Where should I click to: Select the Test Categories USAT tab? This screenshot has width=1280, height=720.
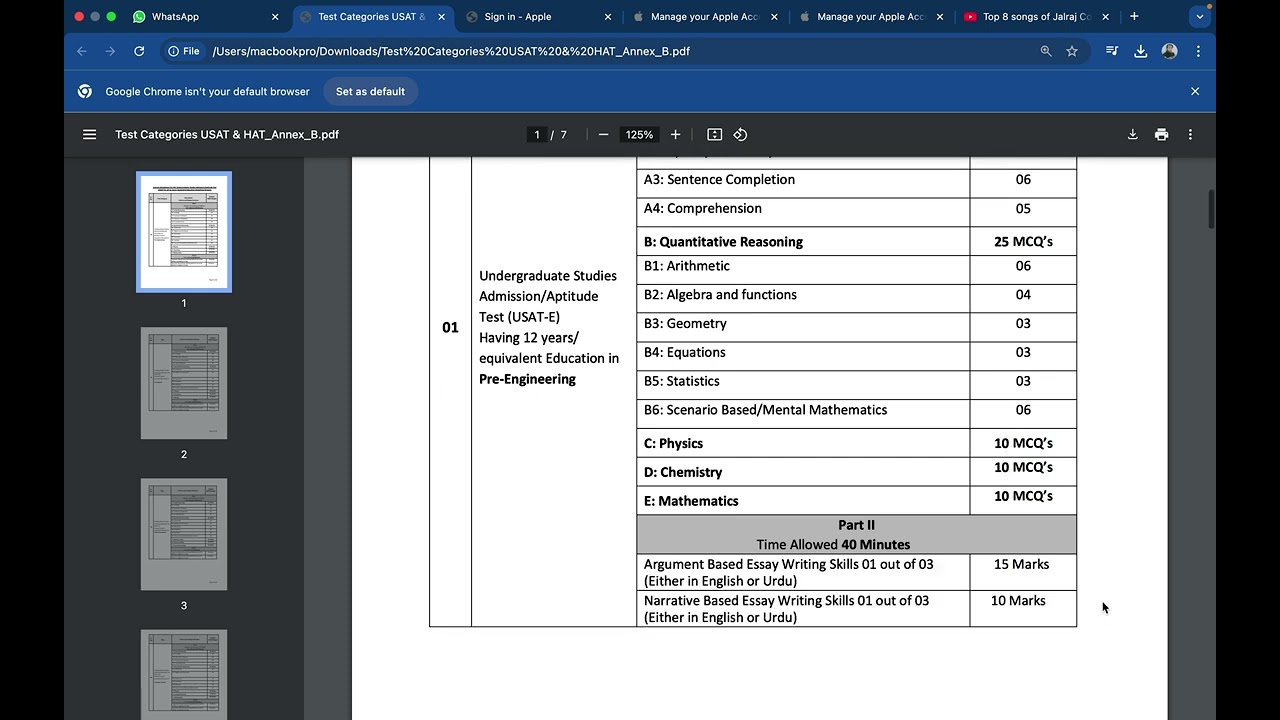click(374, 17)
